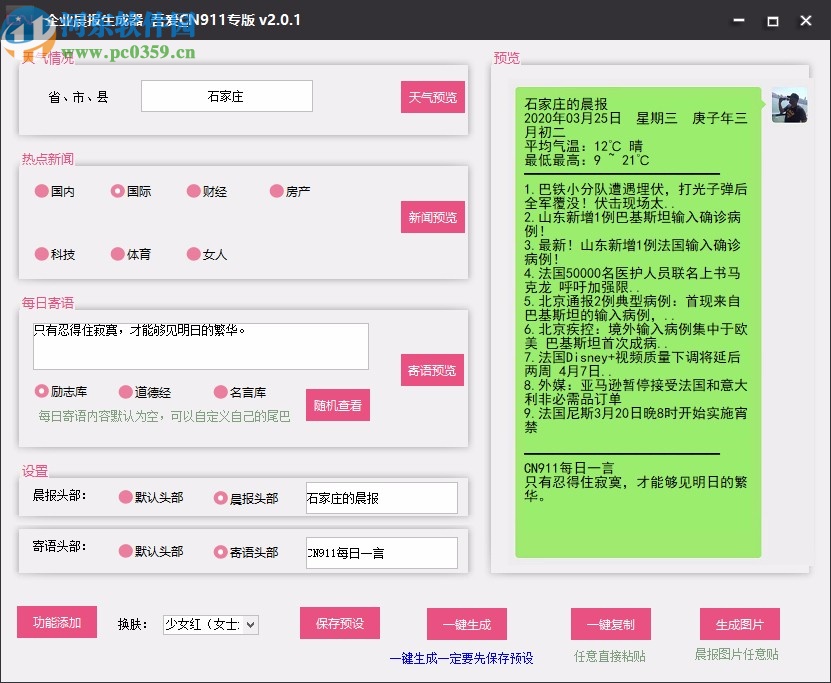
Task: Copy content with the 一键复制 button
Action: [610, 622]
